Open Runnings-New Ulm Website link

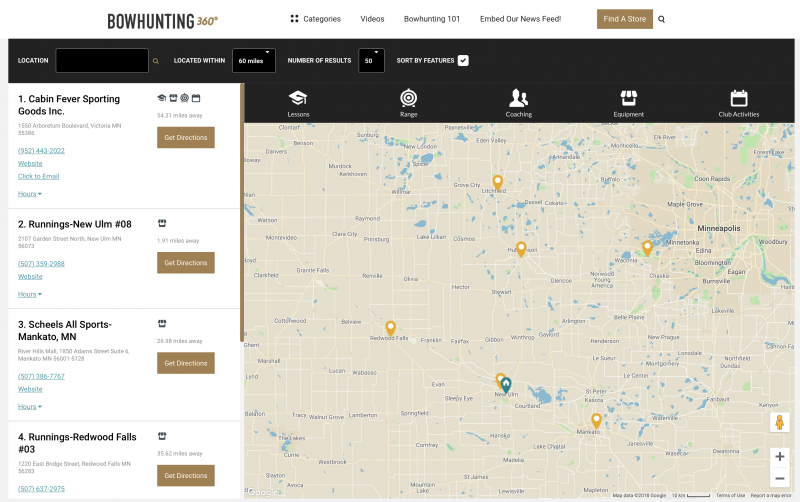coord(30,277)
